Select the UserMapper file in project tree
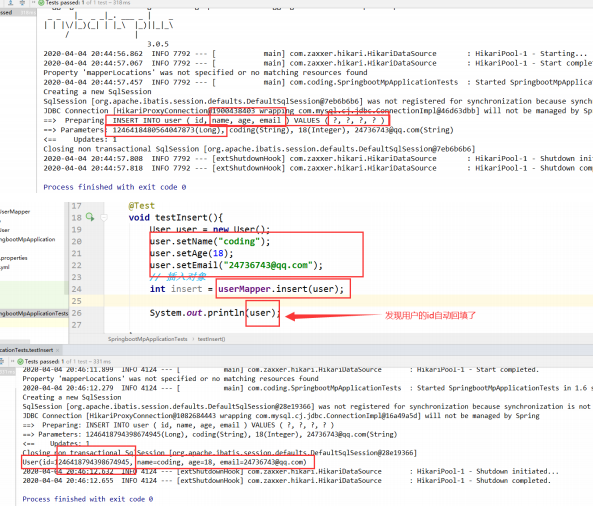Image resolution: width=609 pixels, height=506 pixels. tap(15, 212)
